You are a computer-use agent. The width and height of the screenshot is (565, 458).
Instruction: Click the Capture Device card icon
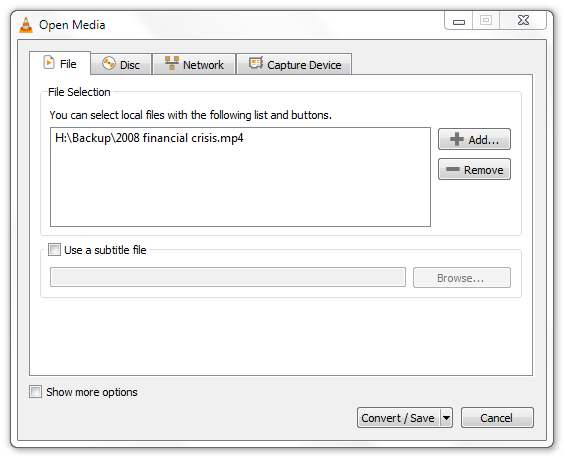coord(256,63)
